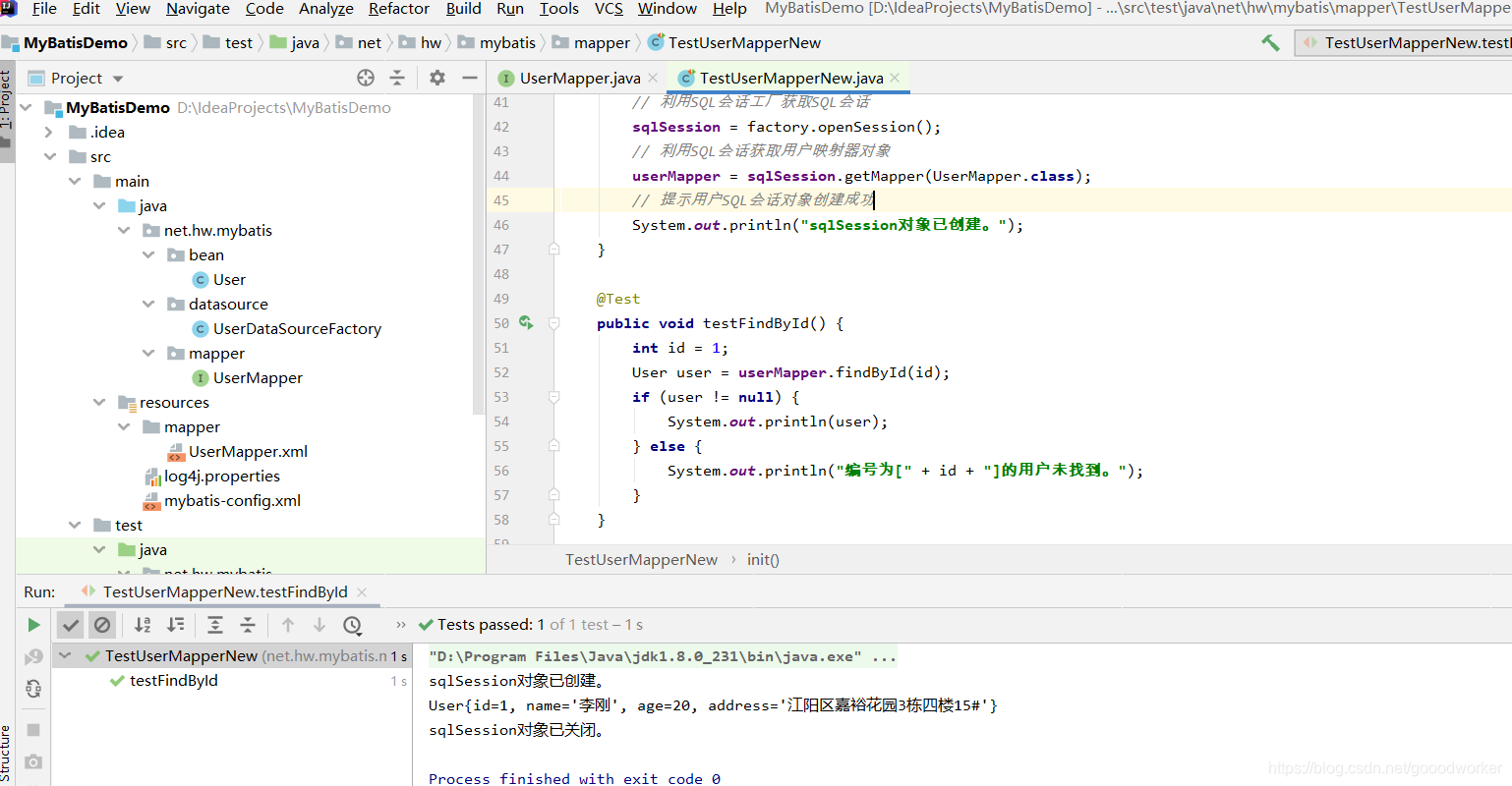Open the File menu

click(x=44, y=9)
